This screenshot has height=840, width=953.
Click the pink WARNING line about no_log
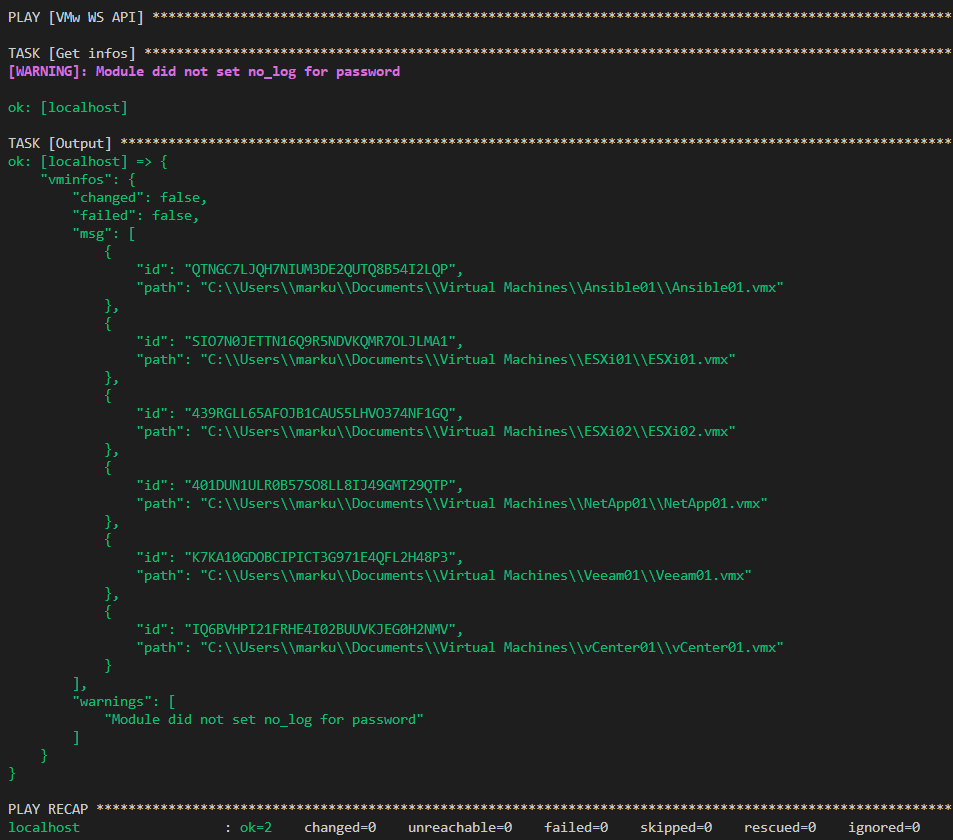coord(204,71)
